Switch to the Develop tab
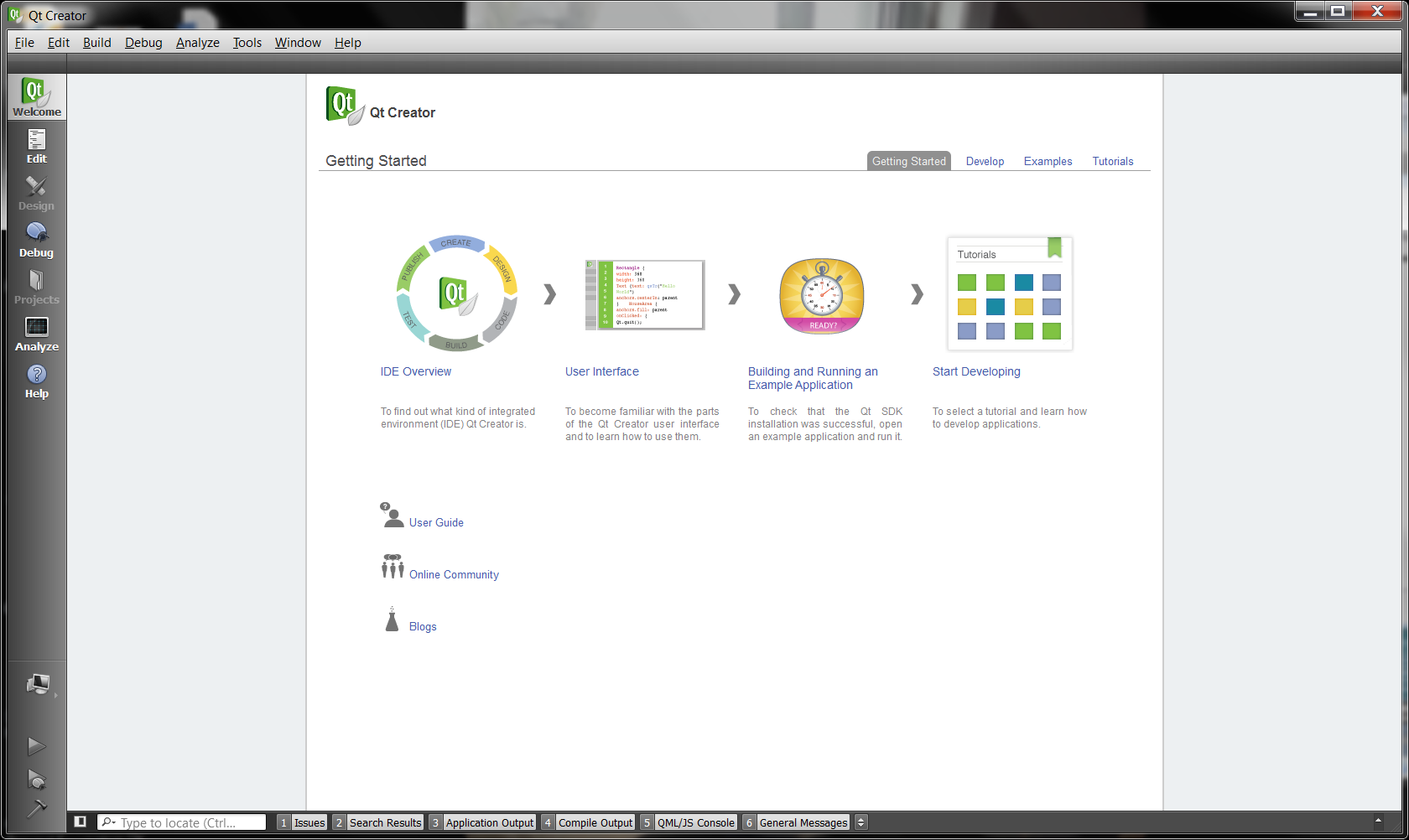This screenshot has height=840, width=1409. (985, 161)
